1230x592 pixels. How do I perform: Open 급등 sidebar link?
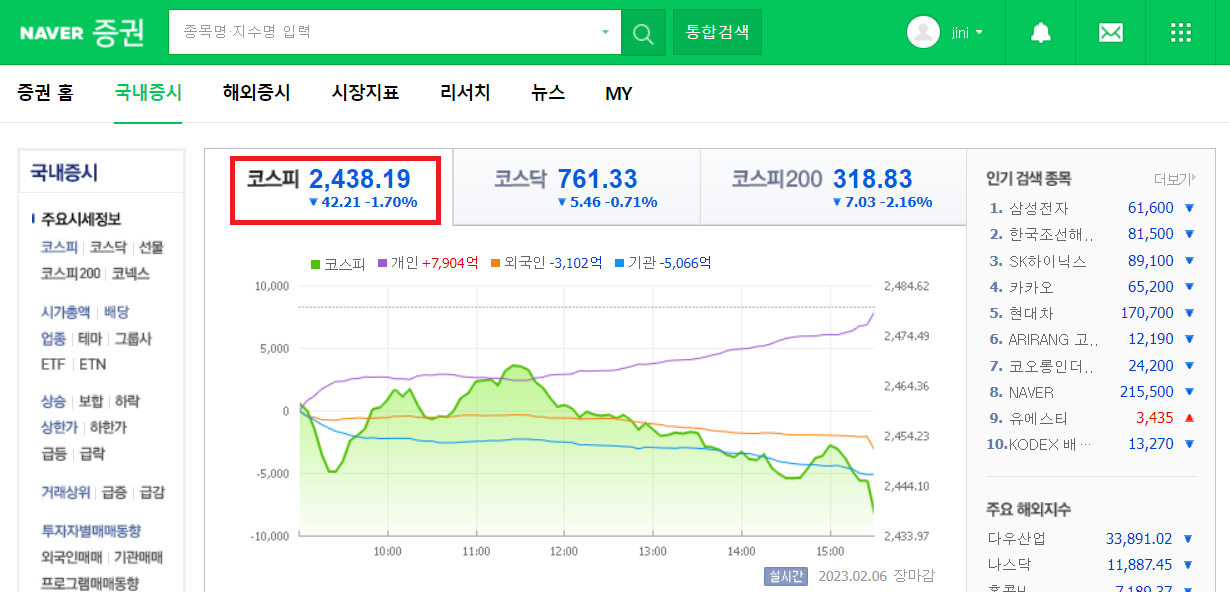pos(53,453)
